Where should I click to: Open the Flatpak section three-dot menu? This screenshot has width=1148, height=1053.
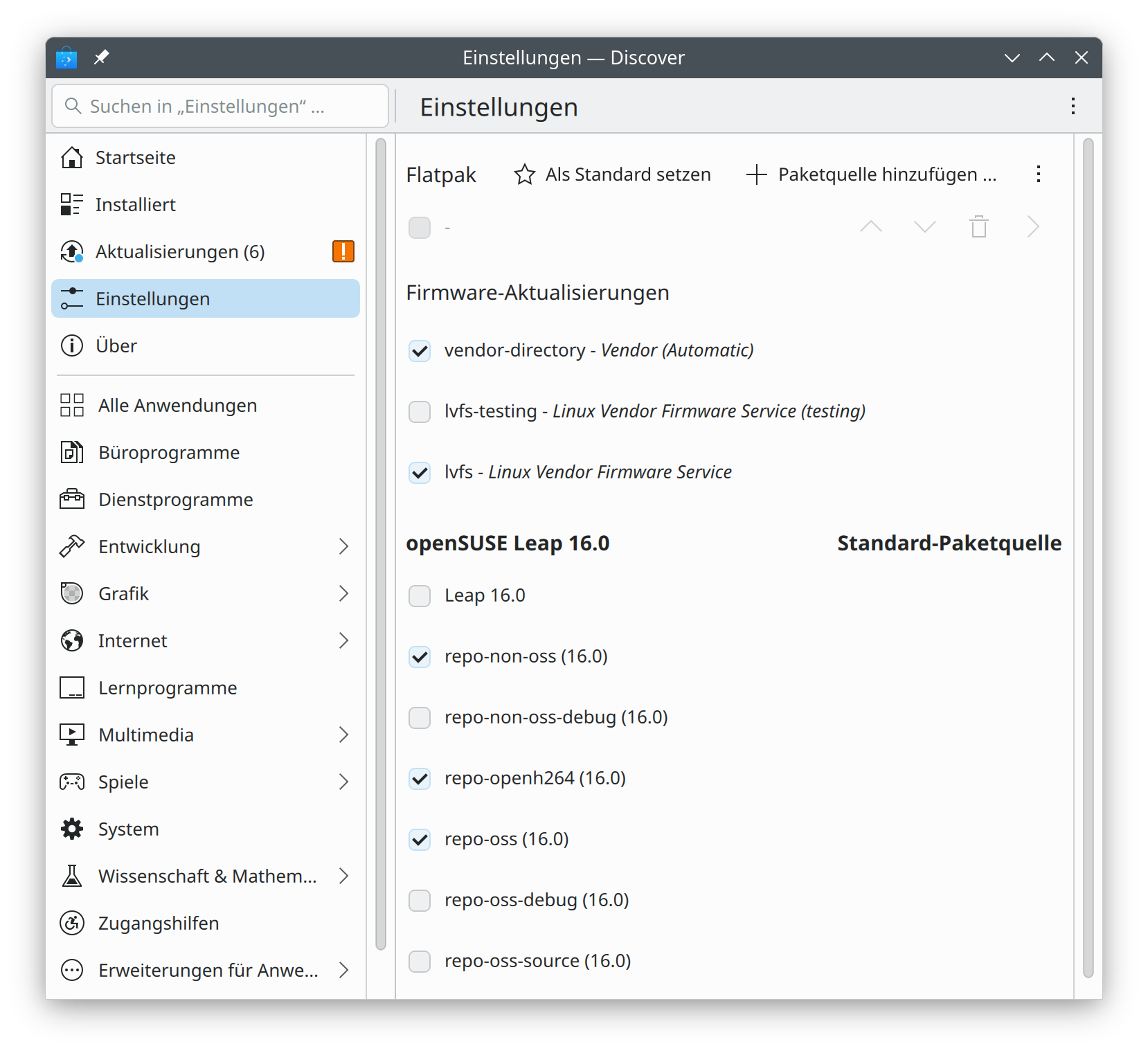1038,174
